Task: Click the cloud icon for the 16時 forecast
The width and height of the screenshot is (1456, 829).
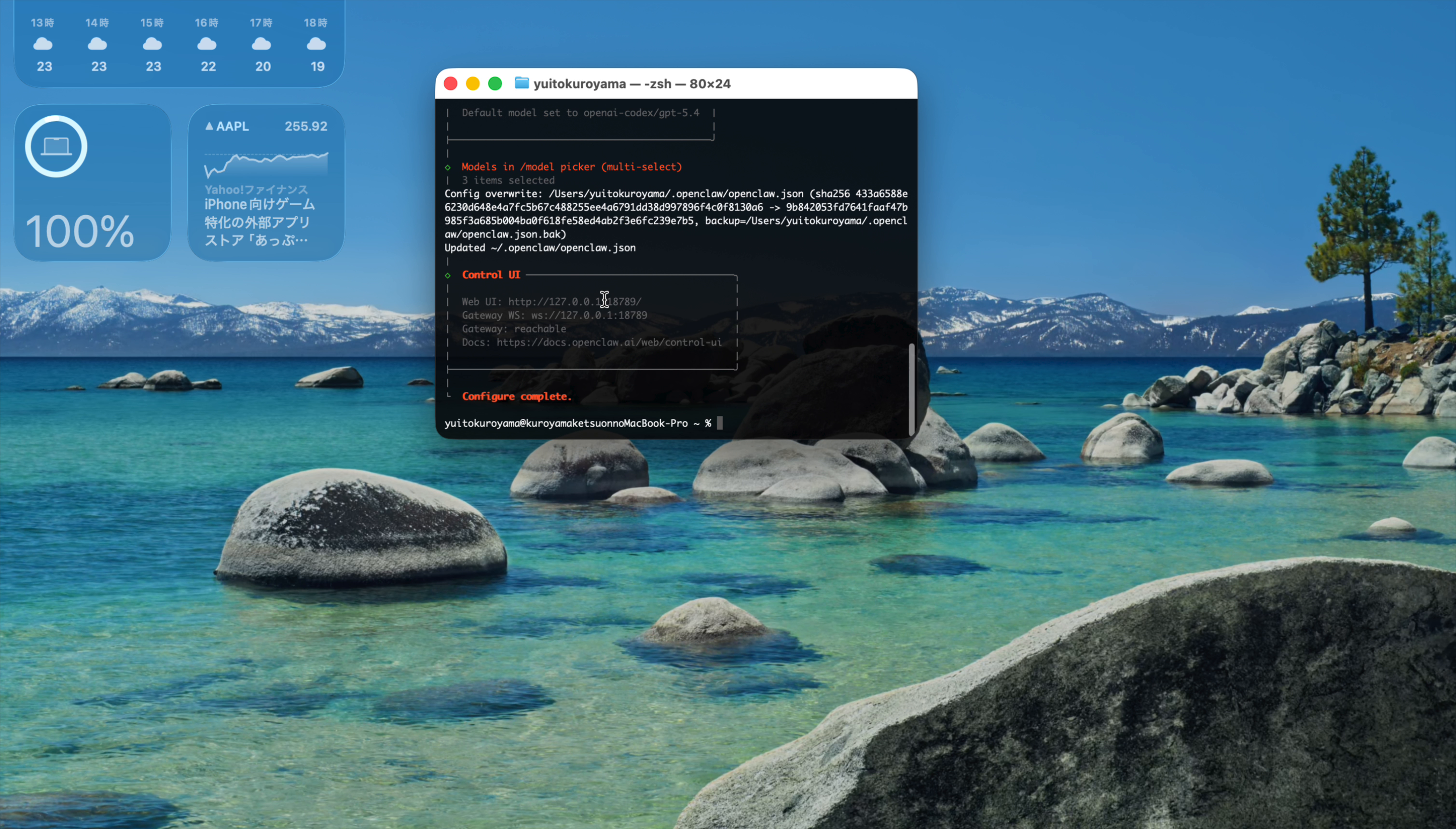Action: click(206, 43)
